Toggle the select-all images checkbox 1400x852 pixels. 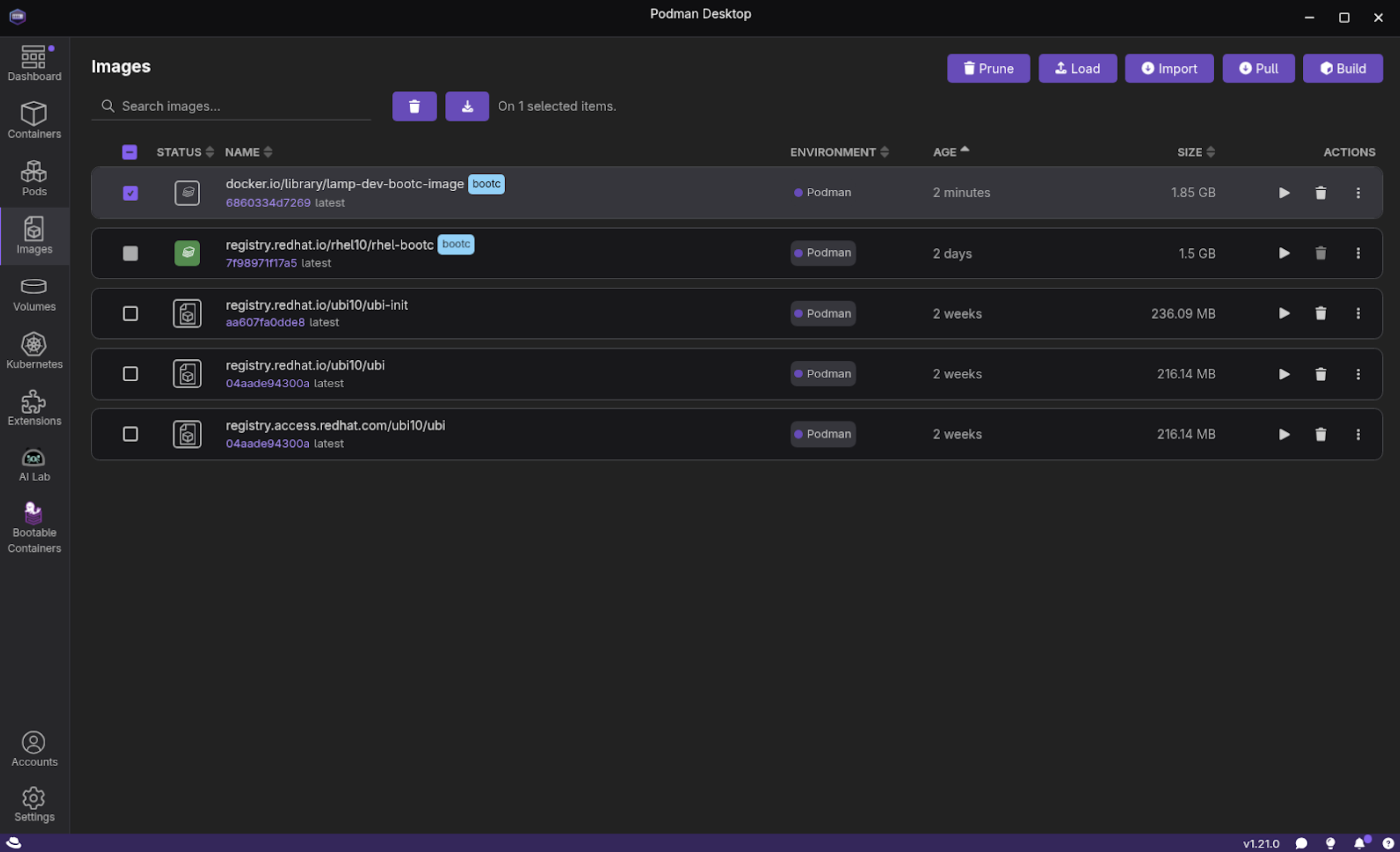[x=129, y=152]
